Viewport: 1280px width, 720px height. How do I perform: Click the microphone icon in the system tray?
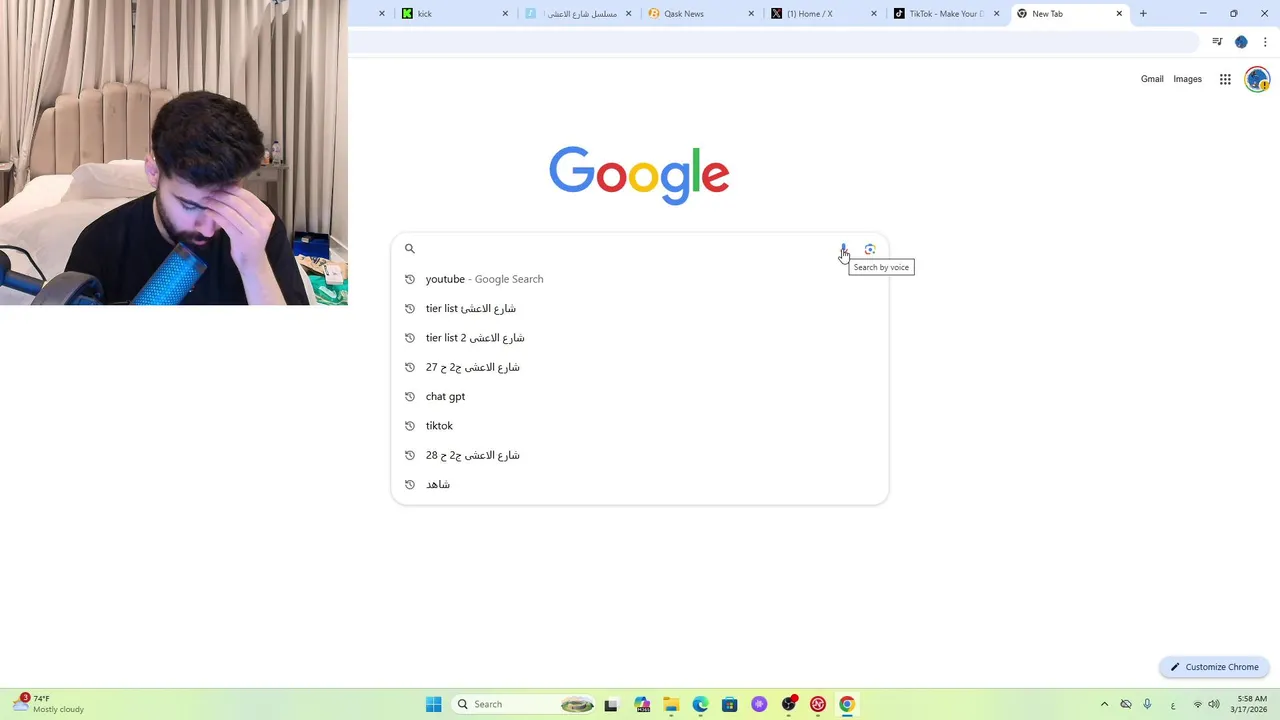point(1147,704)
